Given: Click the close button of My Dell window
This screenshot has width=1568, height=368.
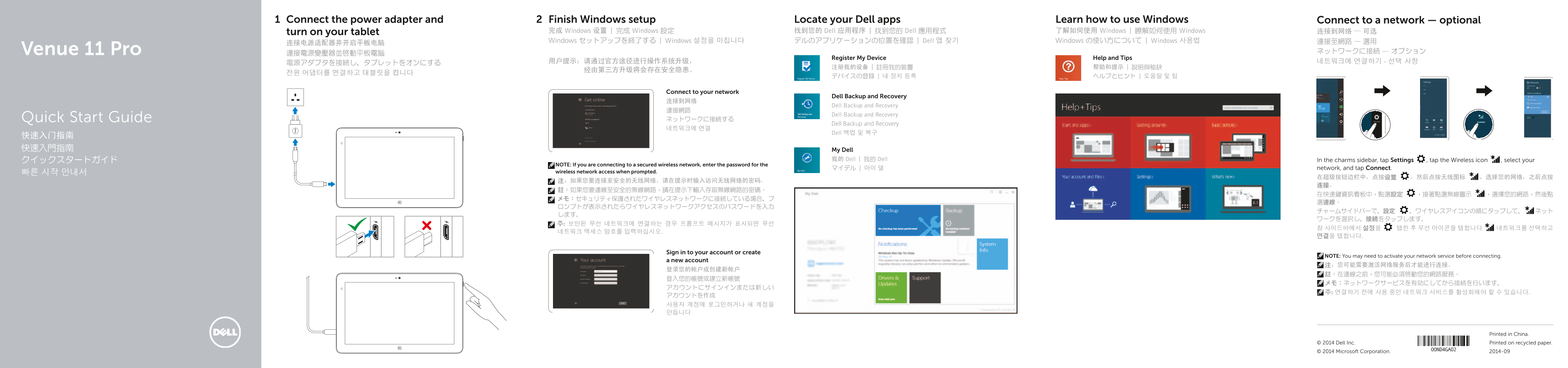Looking at the screenshot, I should 1013,192.
